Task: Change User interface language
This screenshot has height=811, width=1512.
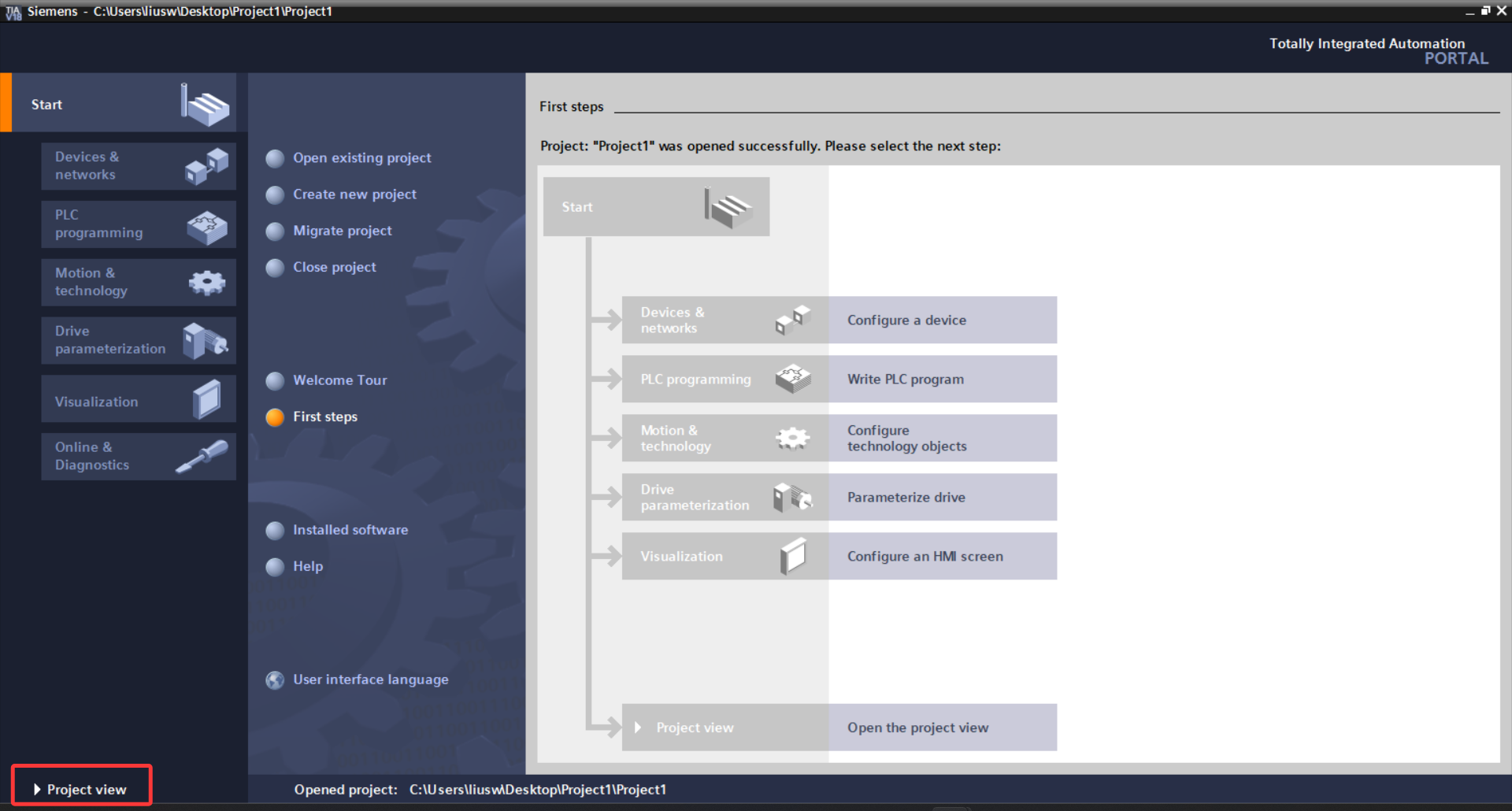Action: coord(370,680)
